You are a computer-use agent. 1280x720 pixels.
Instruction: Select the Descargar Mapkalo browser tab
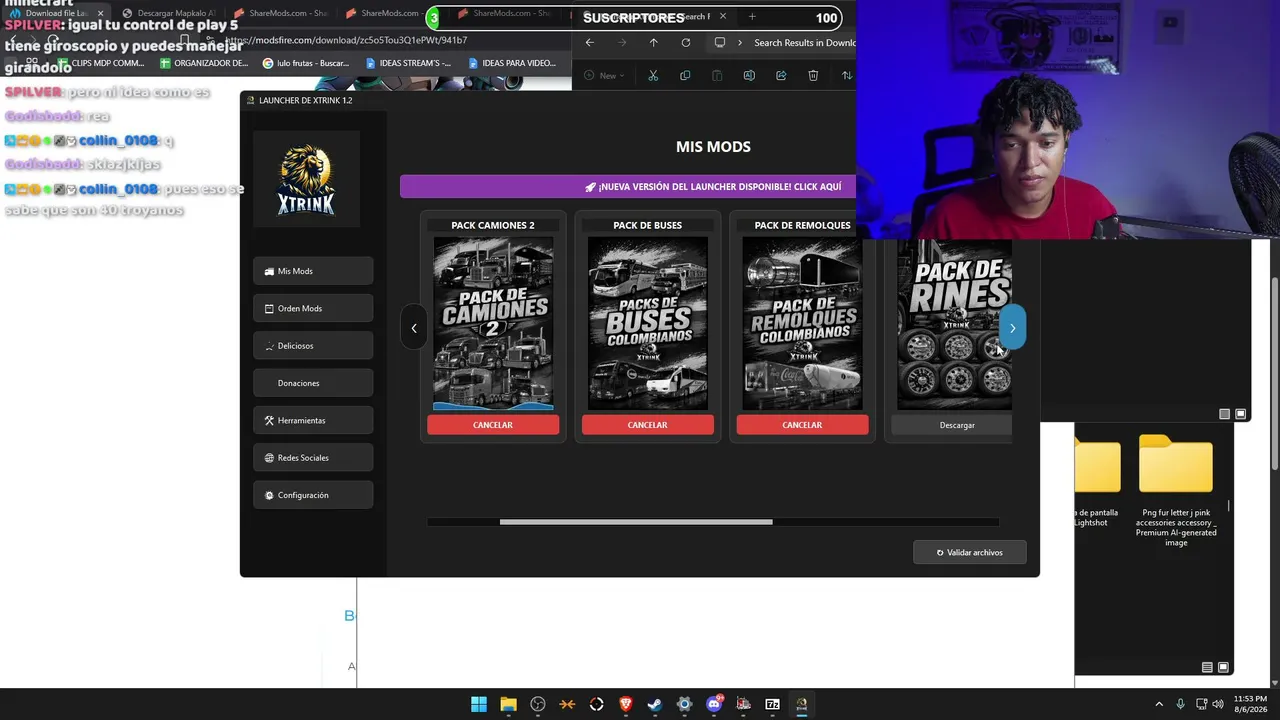pyautogui.click(x=170, y=13)
